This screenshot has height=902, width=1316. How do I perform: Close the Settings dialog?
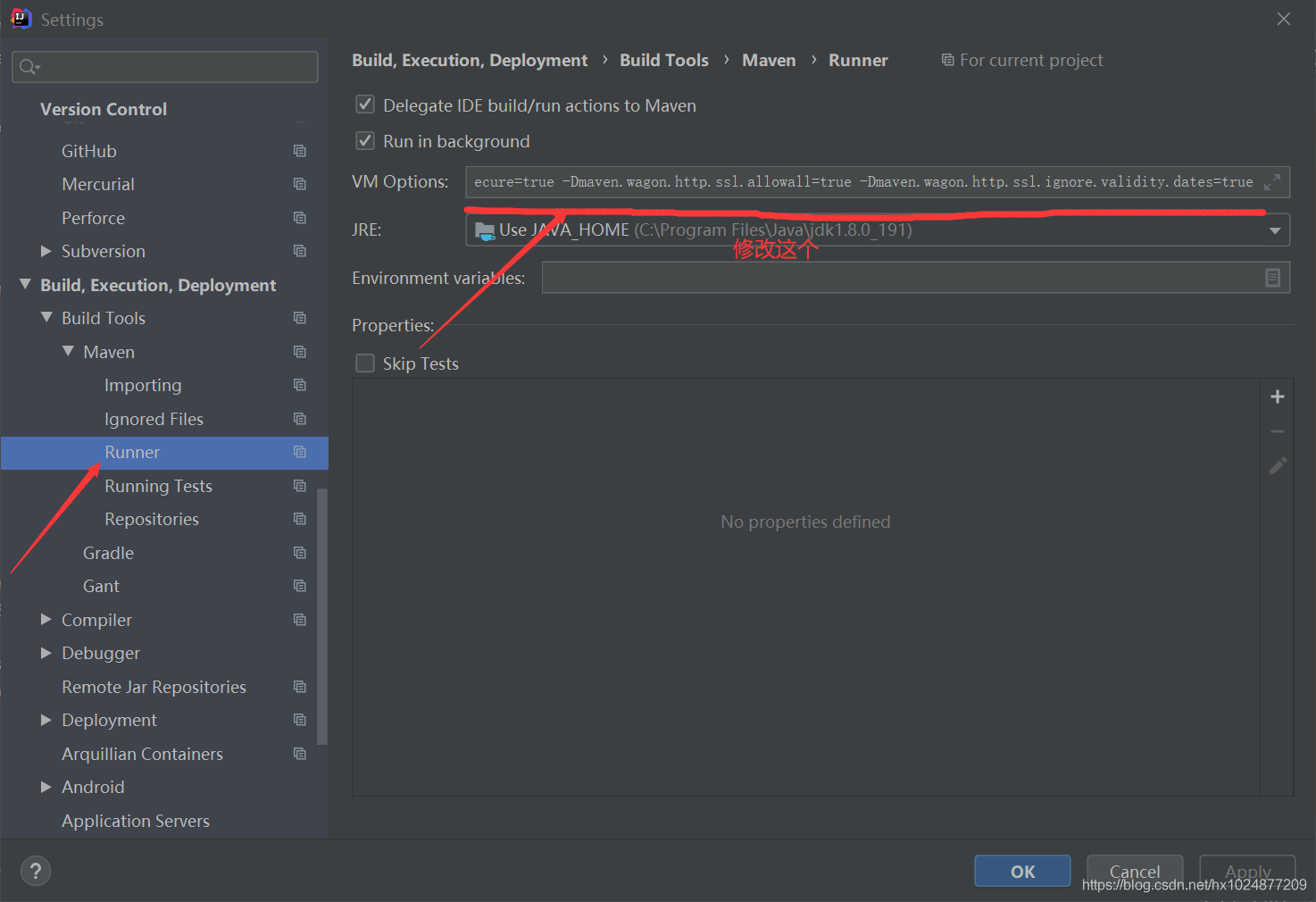pos(1284,19)
